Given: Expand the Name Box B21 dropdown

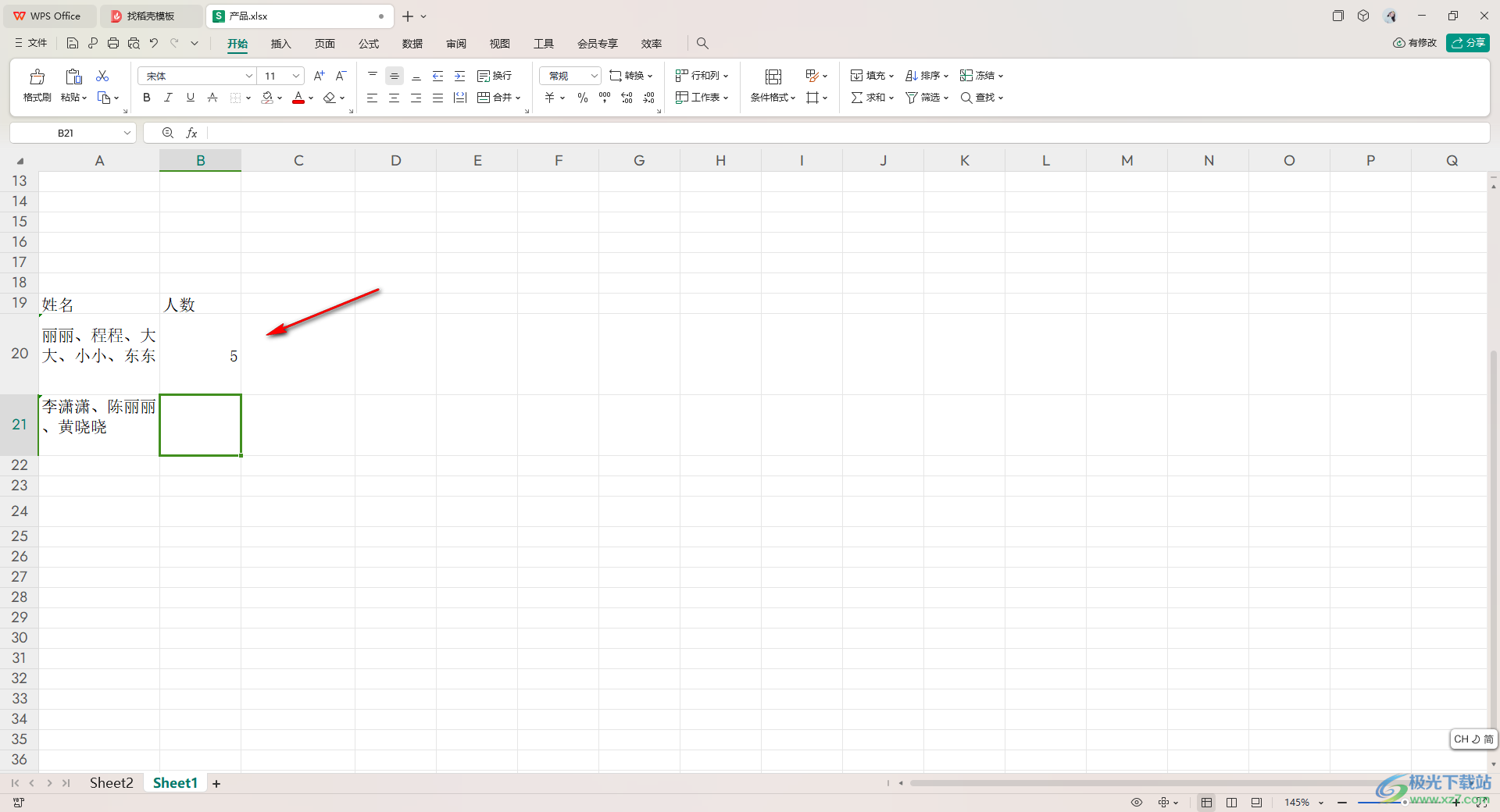Looking at the screenshot, I should point(127,133).
